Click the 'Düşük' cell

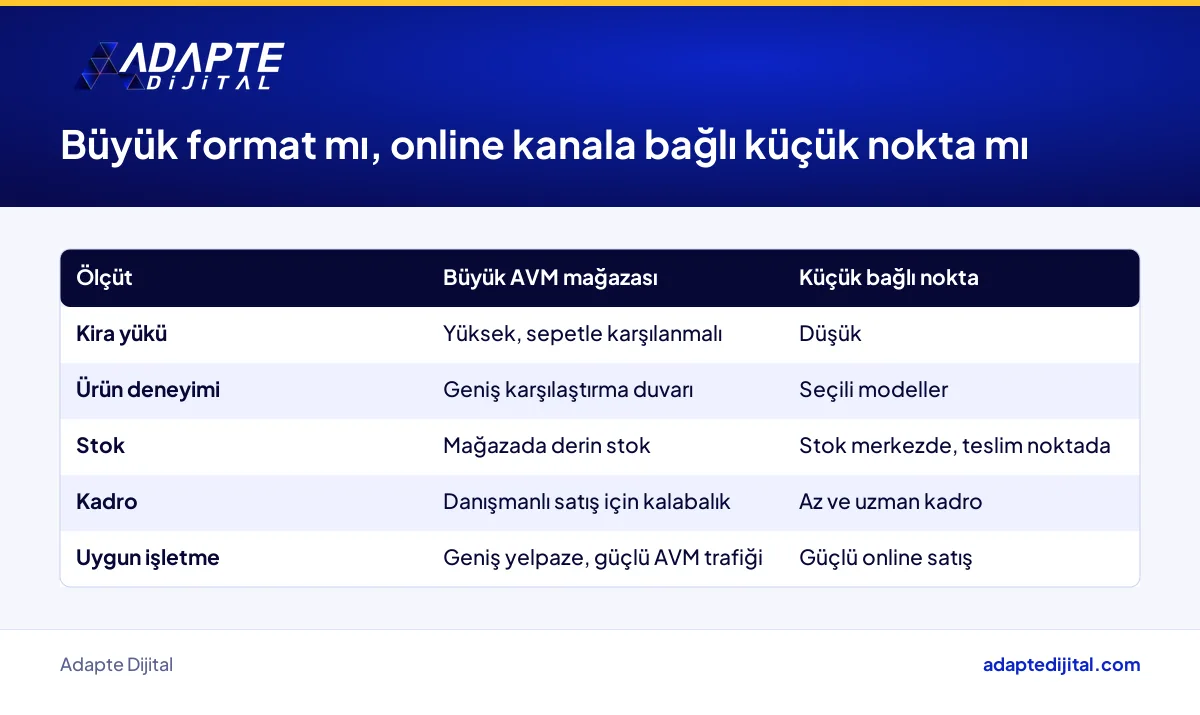point(830,334)
